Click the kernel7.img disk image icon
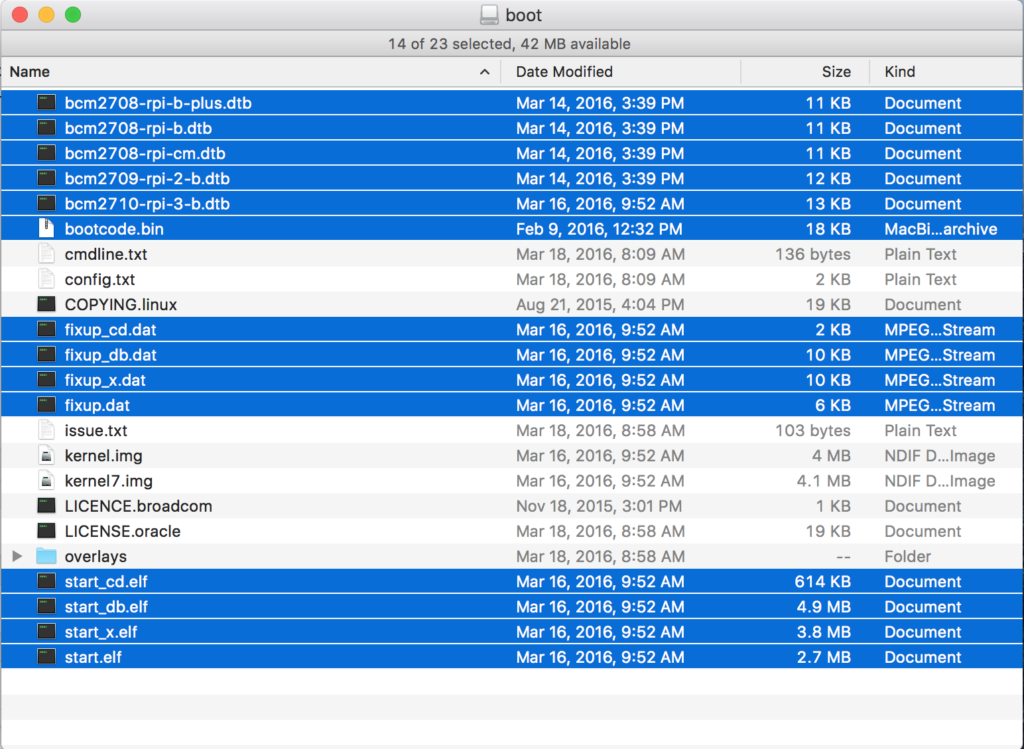1024x749 pixels. [46, 481]
